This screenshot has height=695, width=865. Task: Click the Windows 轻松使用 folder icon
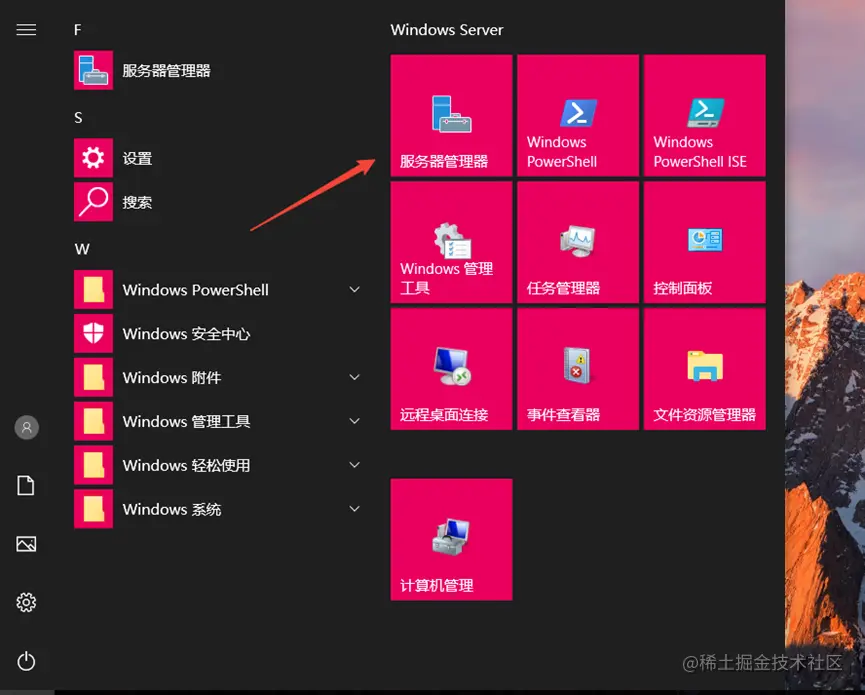click(93, 465)
